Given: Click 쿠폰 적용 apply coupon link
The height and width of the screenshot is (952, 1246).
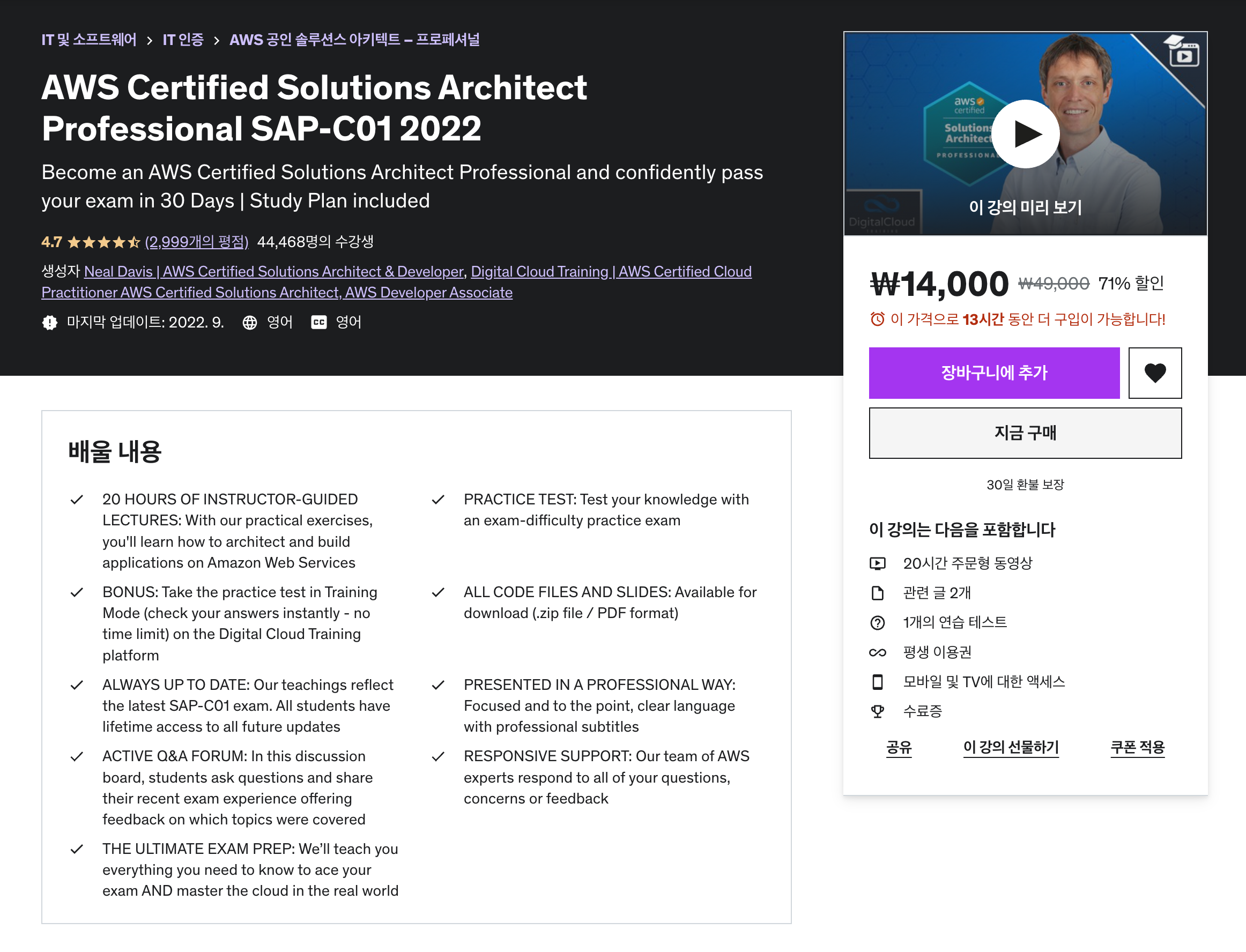Looking at the screenshot, I should click(1137, 747).
